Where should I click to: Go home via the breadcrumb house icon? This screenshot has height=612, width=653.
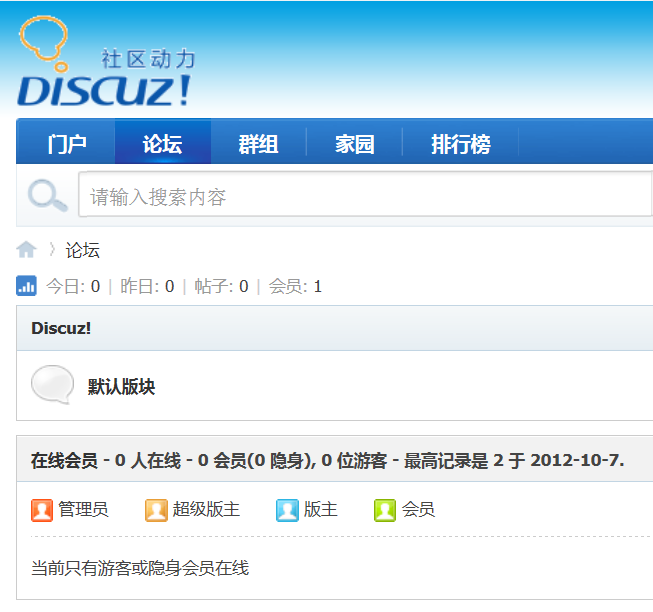[26, 250]
